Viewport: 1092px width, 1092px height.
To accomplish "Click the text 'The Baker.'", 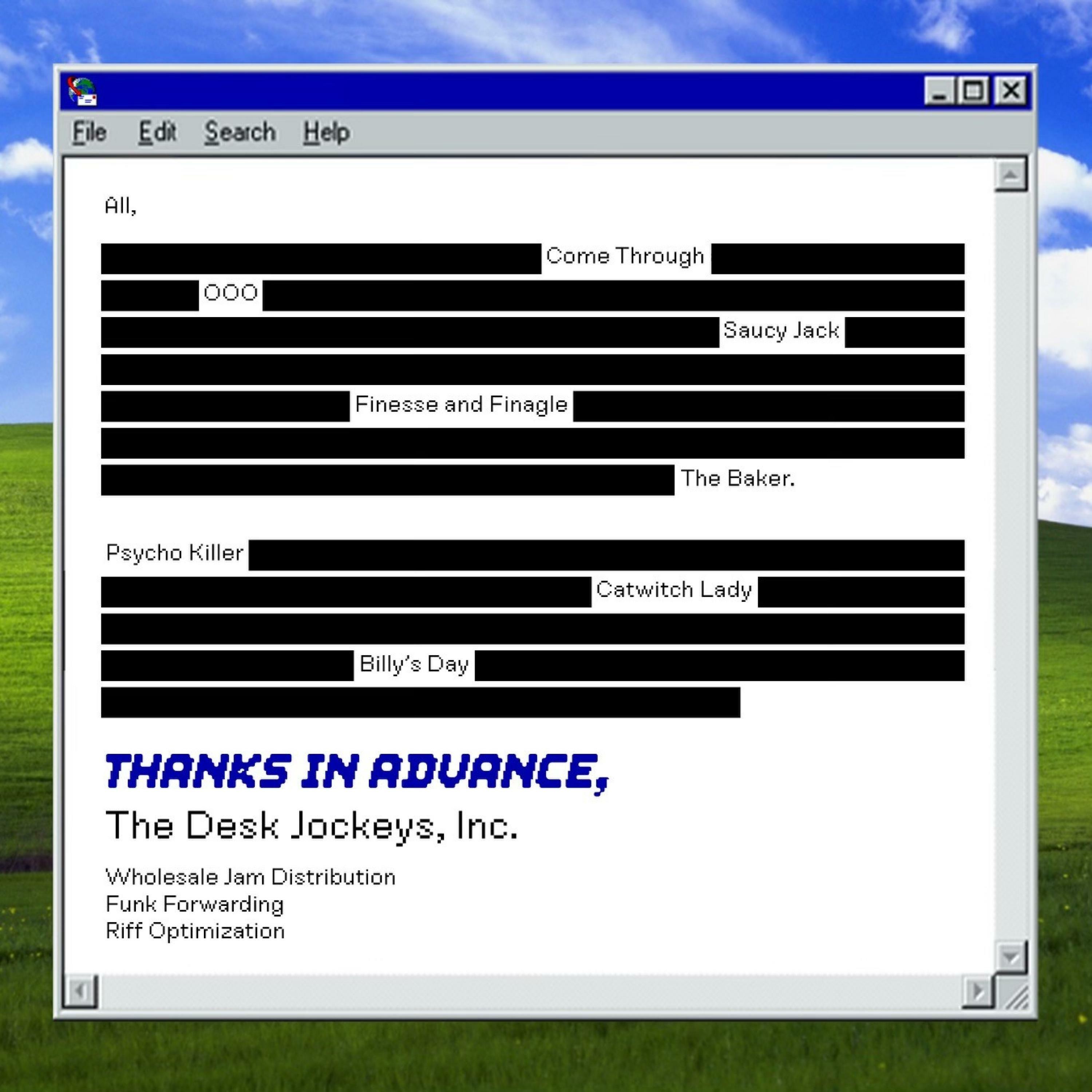I will [x=737, y=478].
